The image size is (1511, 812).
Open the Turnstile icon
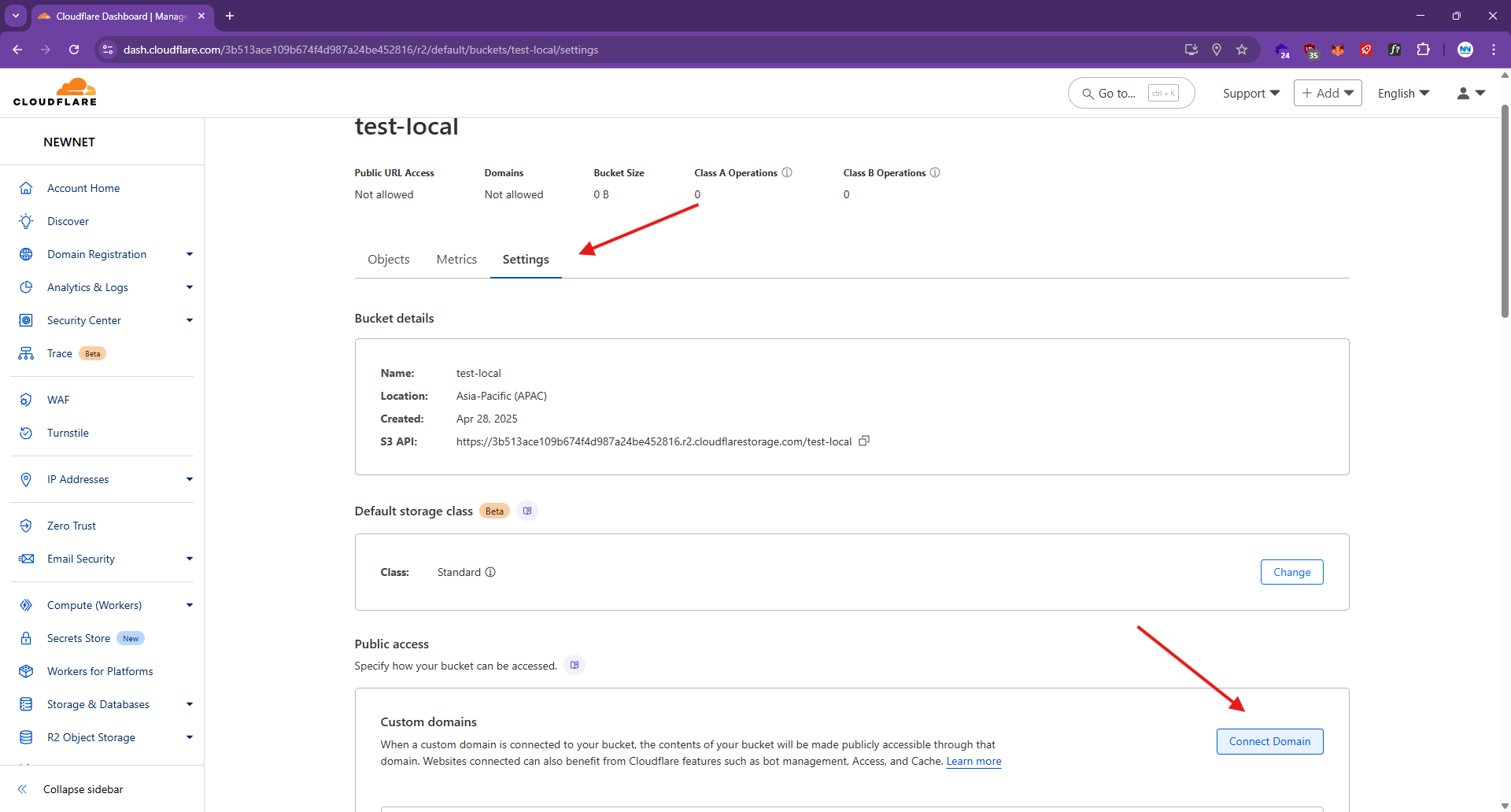pos(26,433)
